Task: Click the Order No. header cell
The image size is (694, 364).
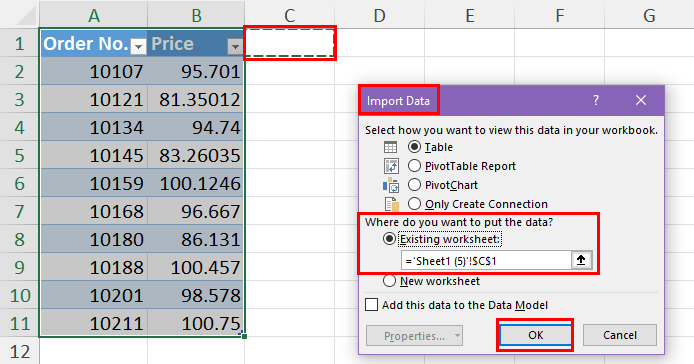Action: click(94, 43)
